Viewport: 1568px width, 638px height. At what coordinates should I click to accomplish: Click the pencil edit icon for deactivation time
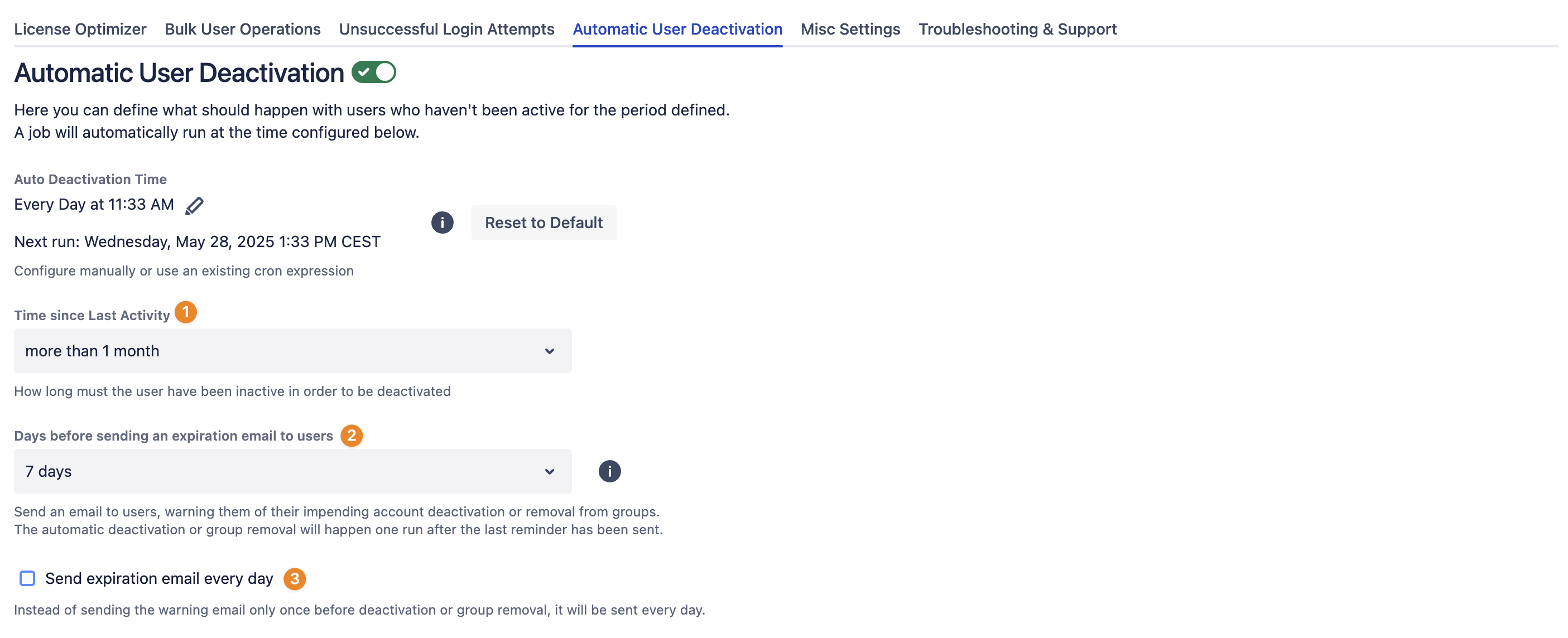194,206
